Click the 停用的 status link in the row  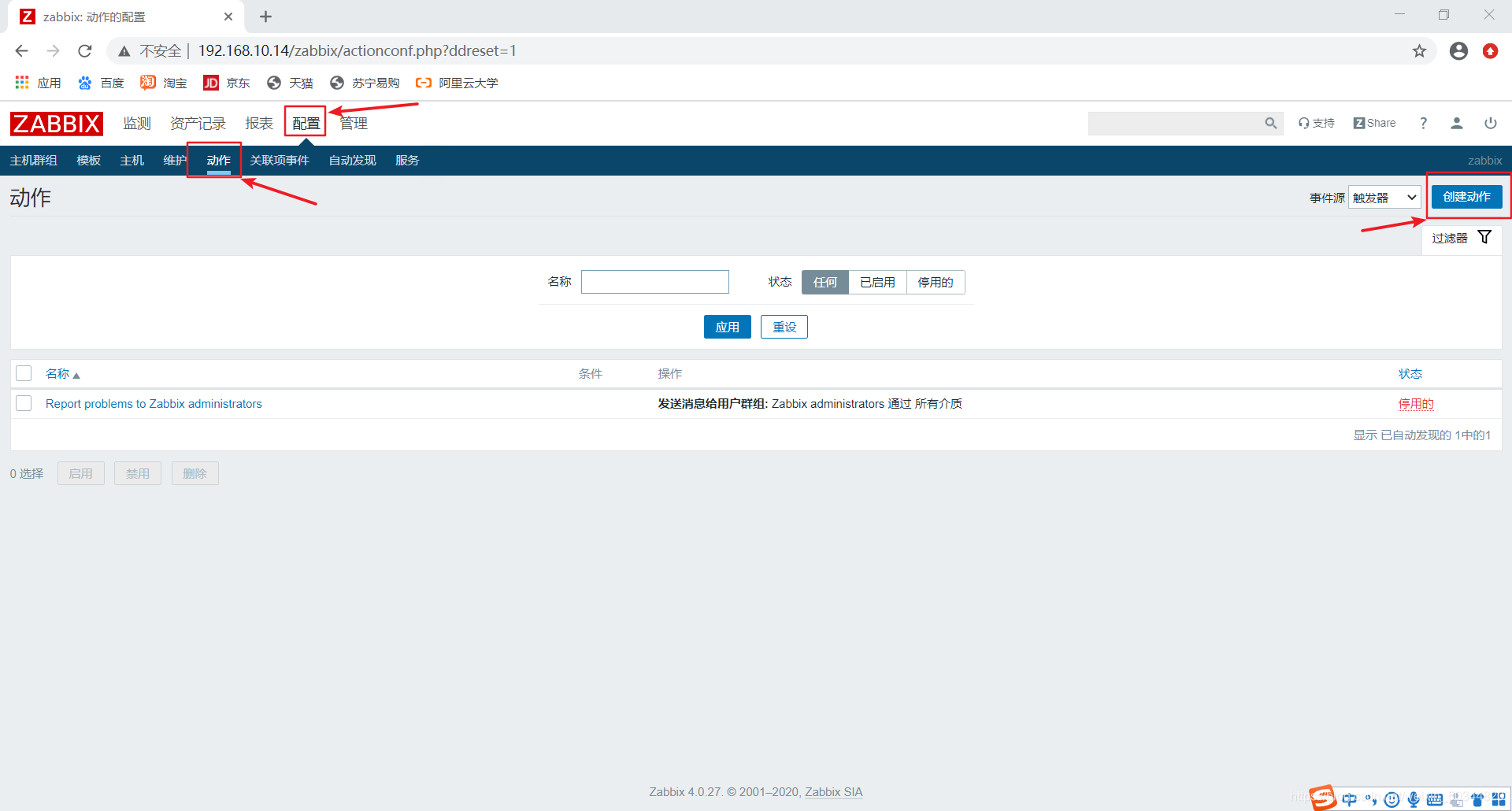[x=1416, y=404]
